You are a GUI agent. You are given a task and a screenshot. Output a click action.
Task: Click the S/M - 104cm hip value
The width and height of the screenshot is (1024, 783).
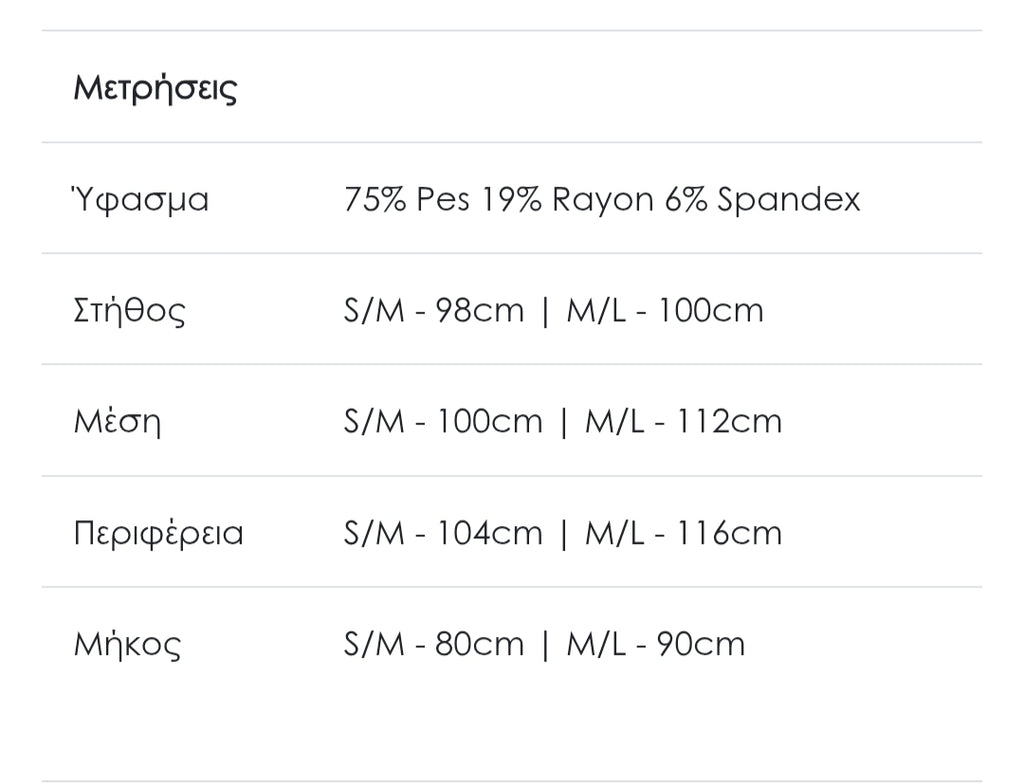[x=442, y=532]
